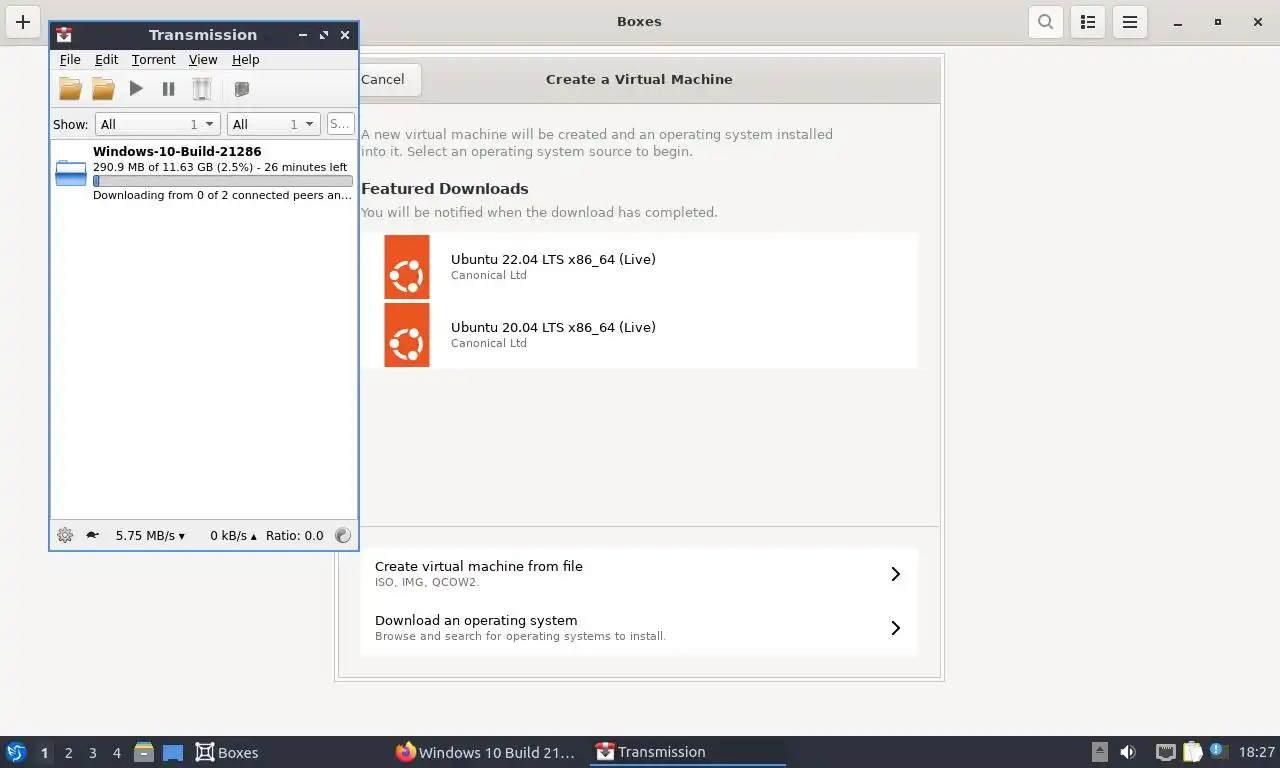Click the Windows-10-Build-21286 torrent folder icon
Screen dimensions: 1280x768
(x=71, y=173)
